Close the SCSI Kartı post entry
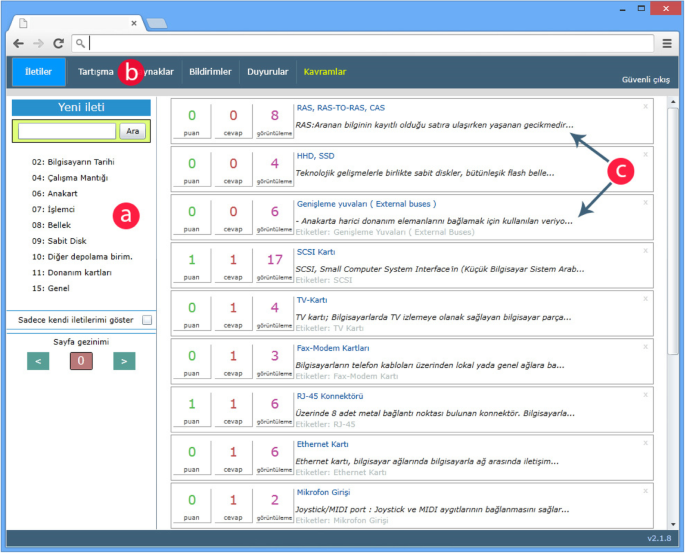 coord(645,250)
